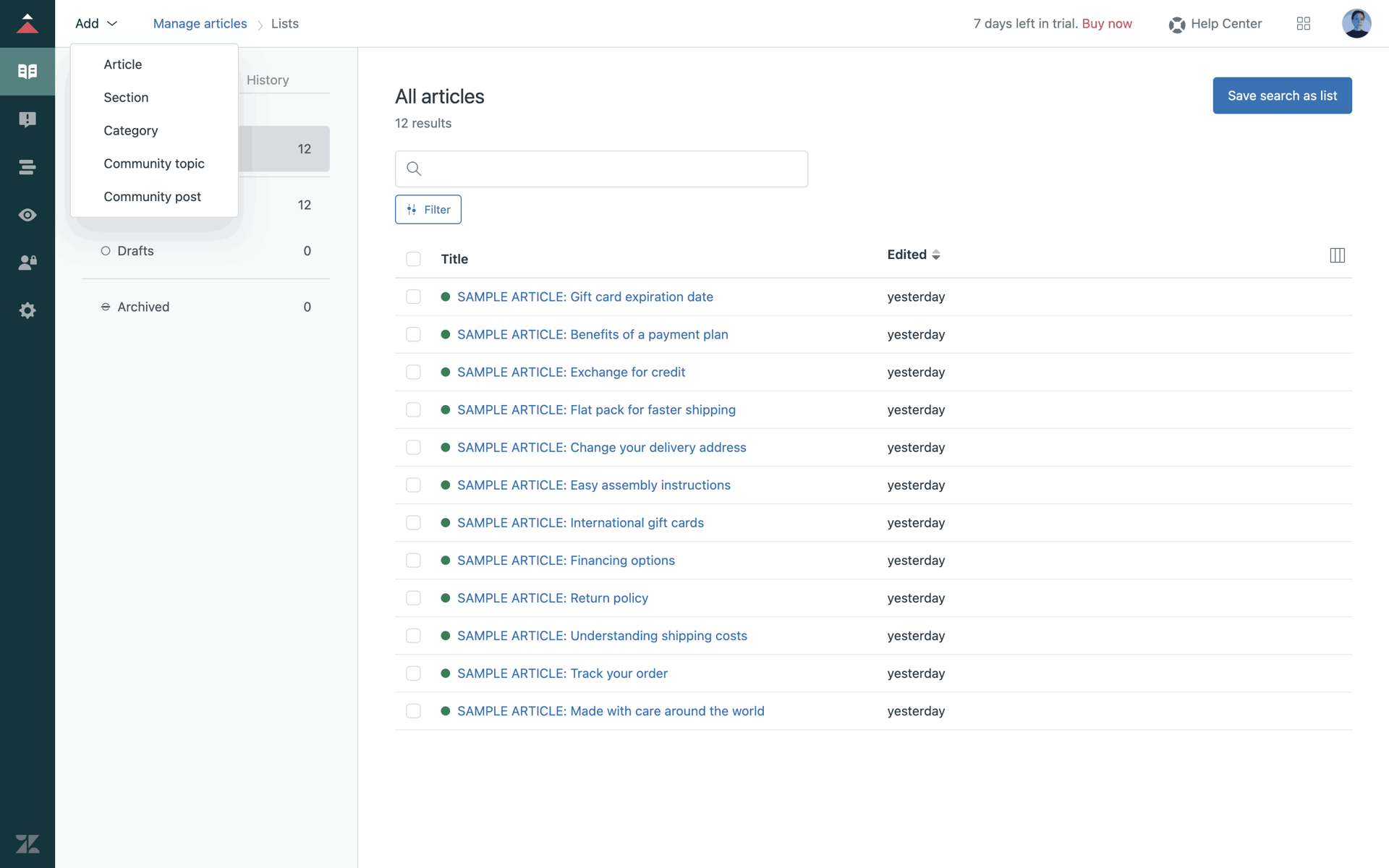The image size is (1389, 868).
Task: Check the Benefits of a payment plan article
Action: coord(413,334)
